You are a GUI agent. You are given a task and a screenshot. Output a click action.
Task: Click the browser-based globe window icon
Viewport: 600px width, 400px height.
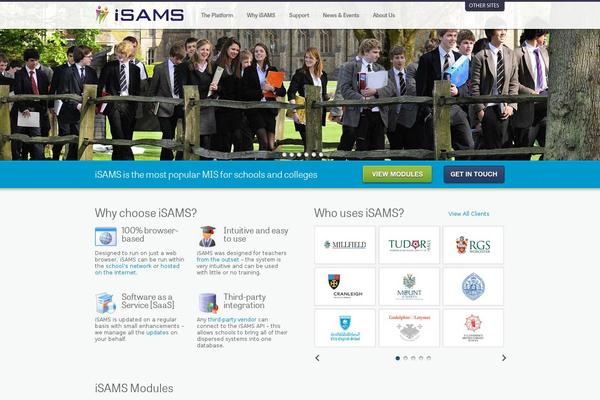[x=106, y=237]
